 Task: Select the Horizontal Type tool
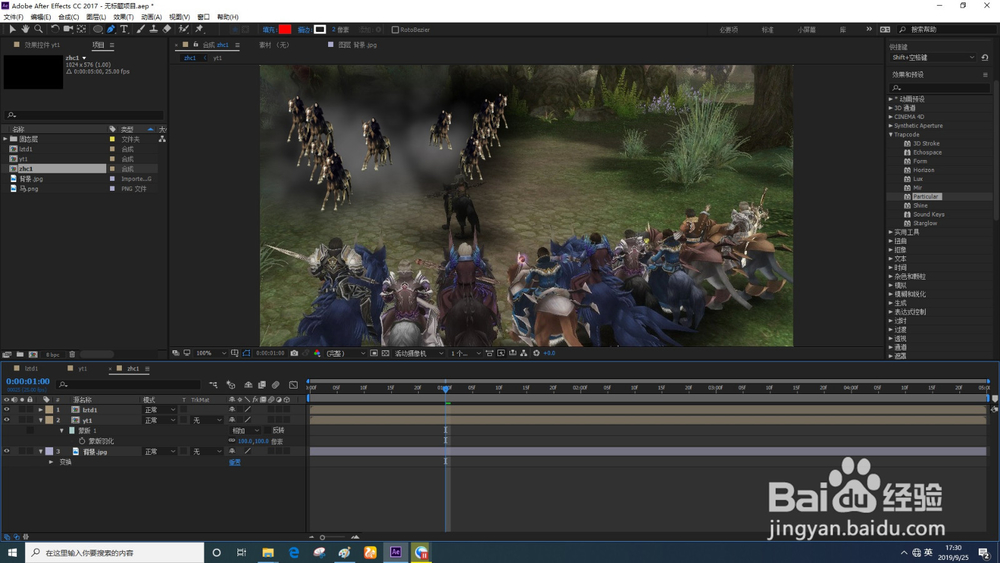(124, 29)
